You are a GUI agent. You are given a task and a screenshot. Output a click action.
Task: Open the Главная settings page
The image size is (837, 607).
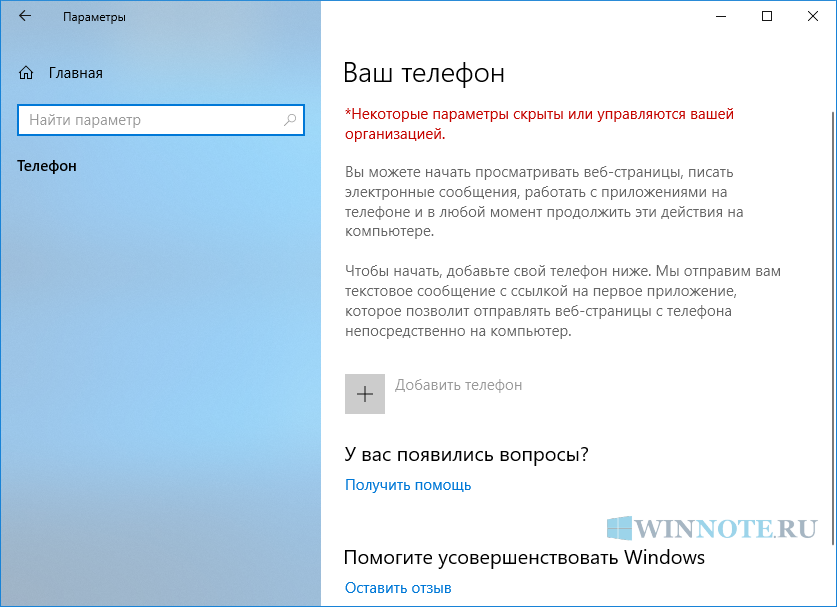(75, 73)
